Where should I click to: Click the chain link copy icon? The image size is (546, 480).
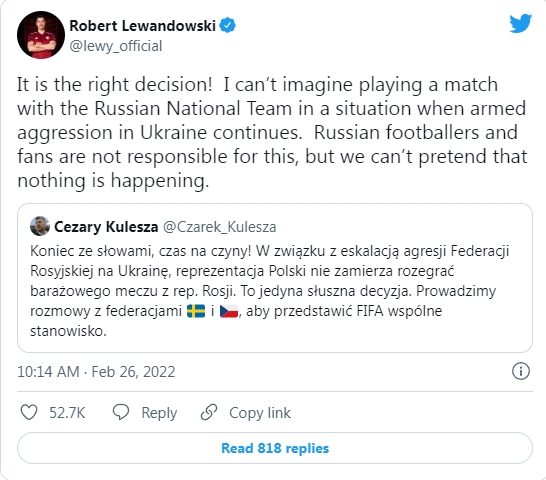(209, 412)
